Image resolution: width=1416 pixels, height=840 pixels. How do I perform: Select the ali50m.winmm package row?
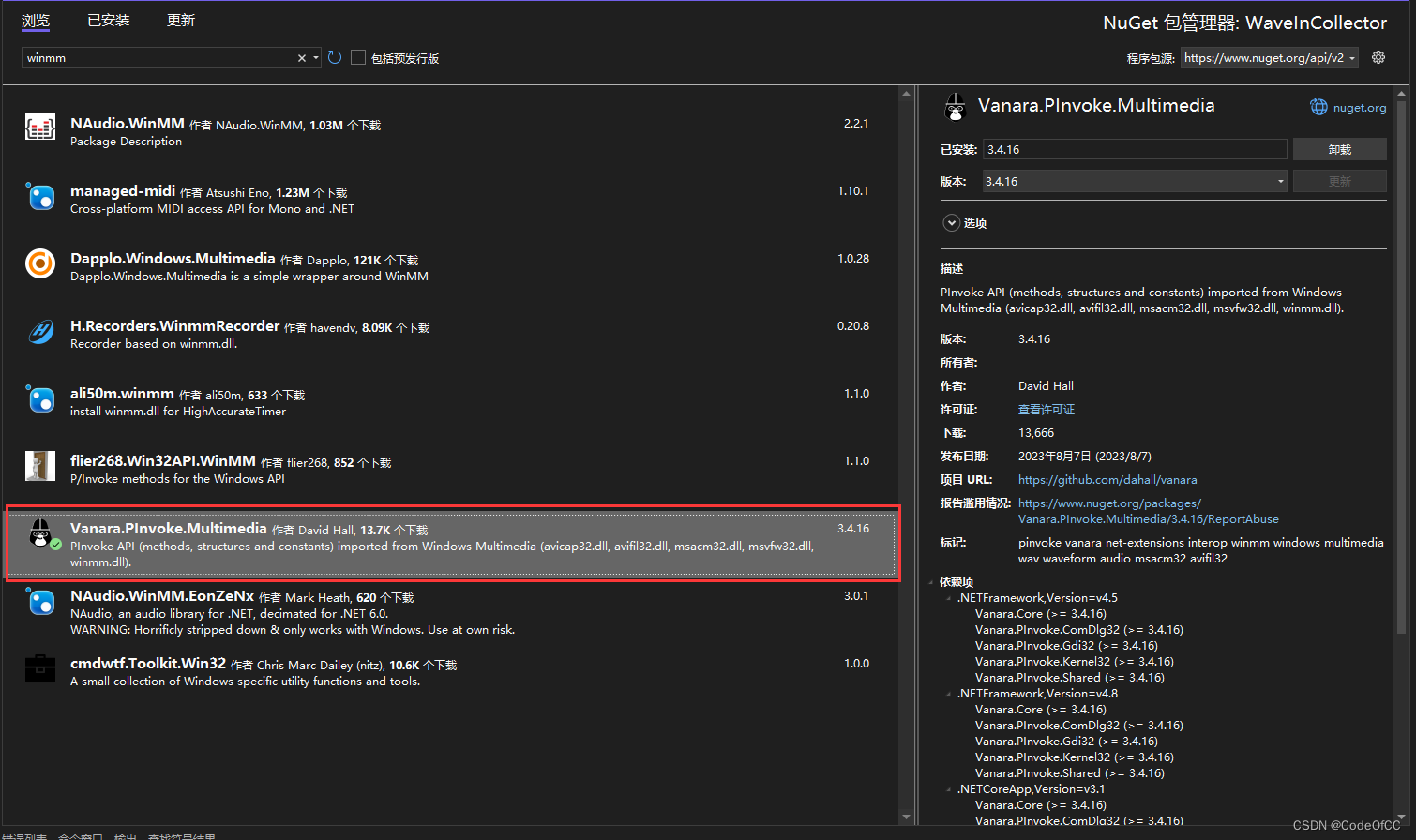[x=451, y=402]
